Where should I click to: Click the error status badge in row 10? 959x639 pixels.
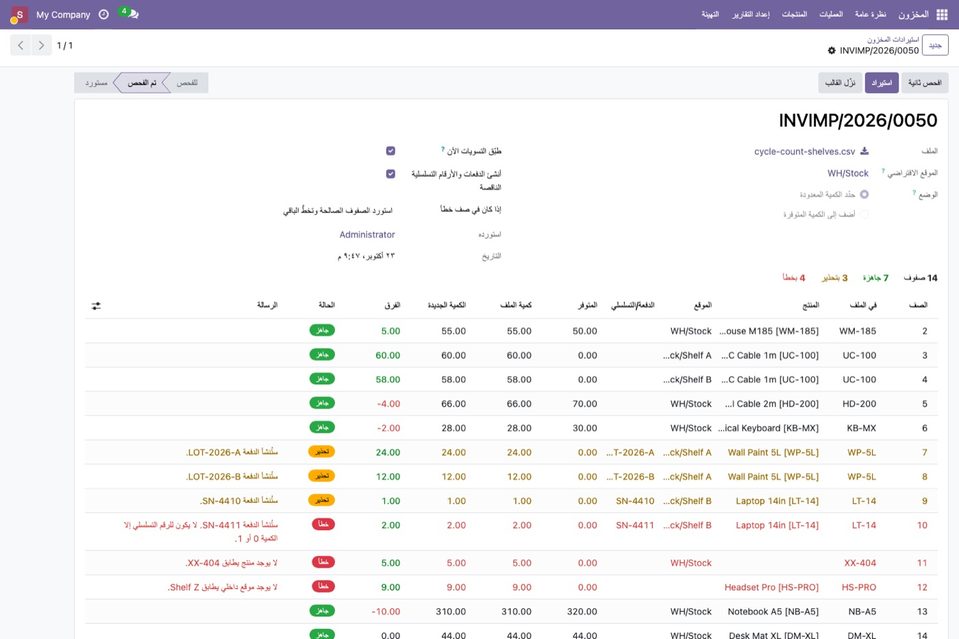(324, 524)
